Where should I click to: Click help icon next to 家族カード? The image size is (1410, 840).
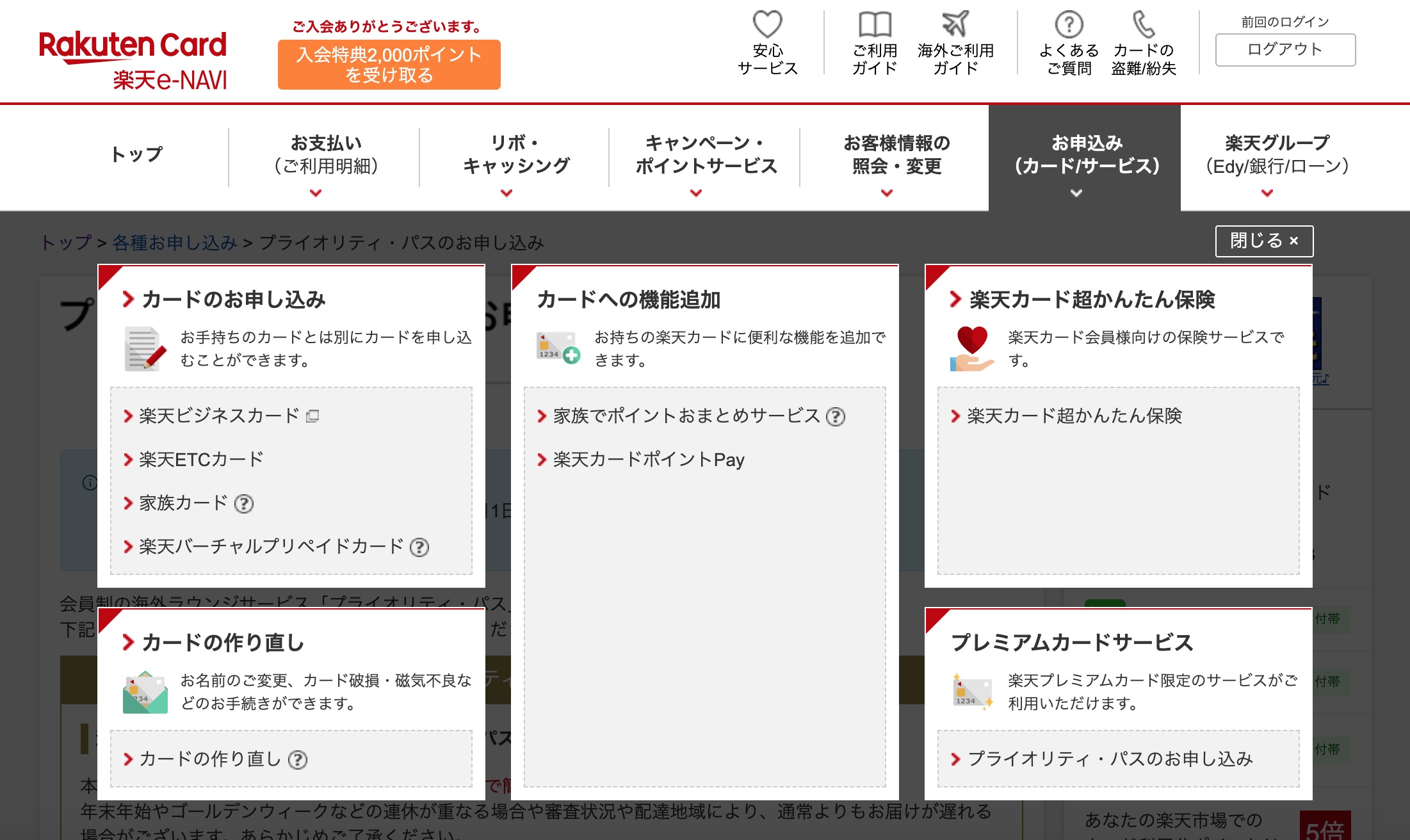coord(244,504)
